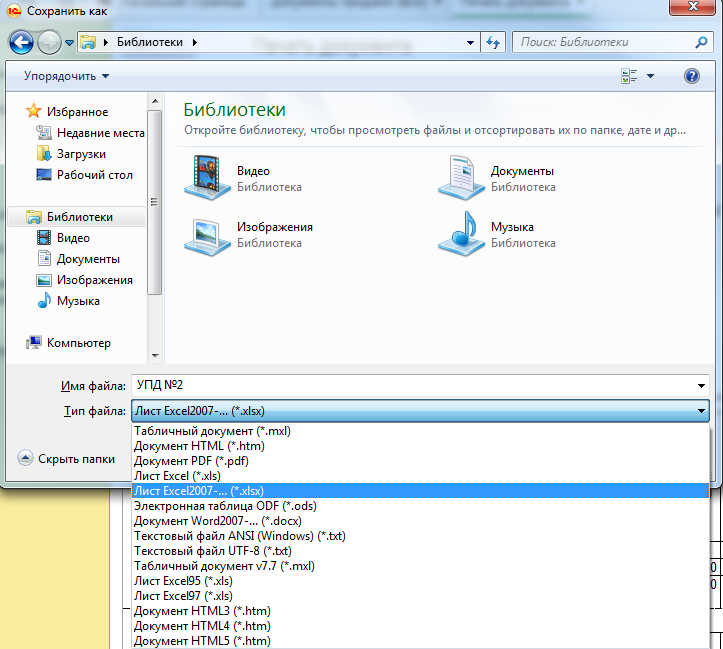Select the Документы library icon in main pane

tap(461, 177)
